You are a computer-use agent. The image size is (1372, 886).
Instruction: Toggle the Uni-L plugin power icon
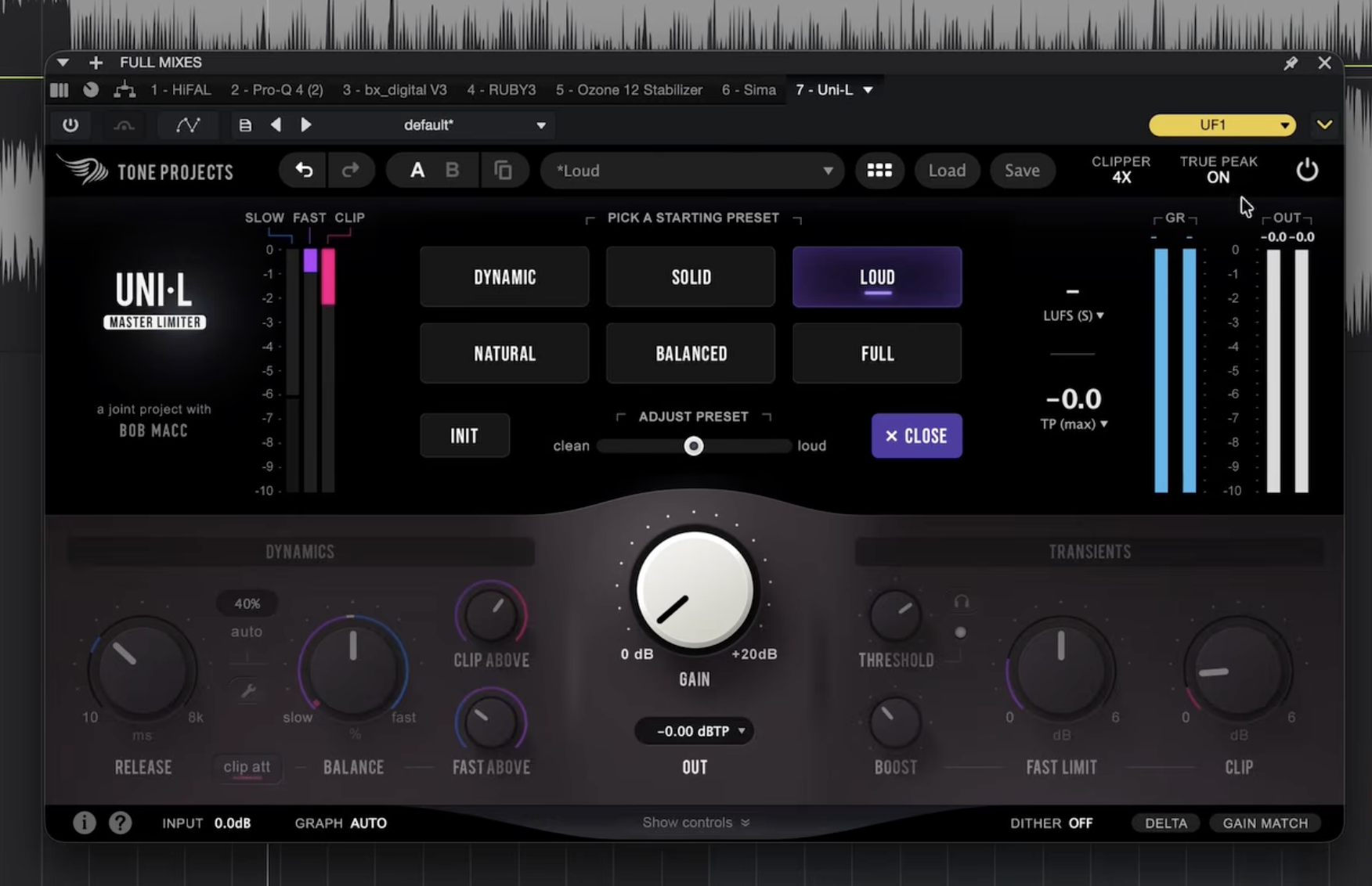pyautogui.click(x=1307, y=170)
